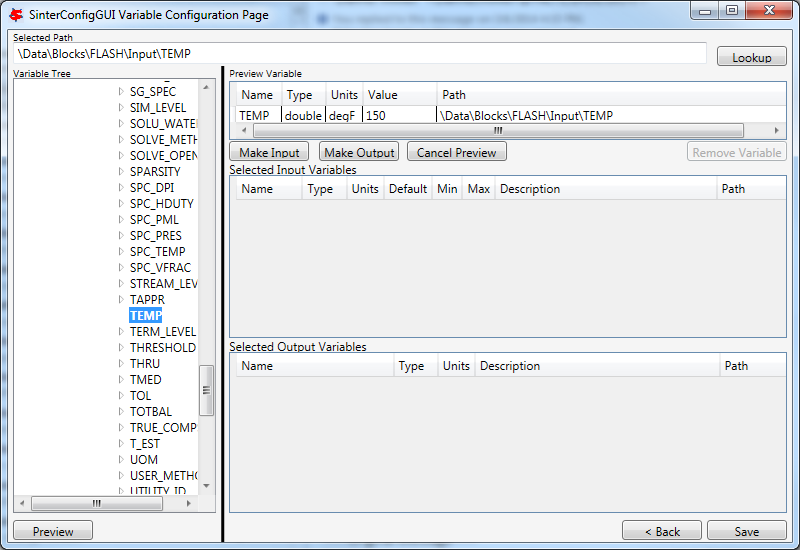Click Cancel Preview button

[461, 152]
